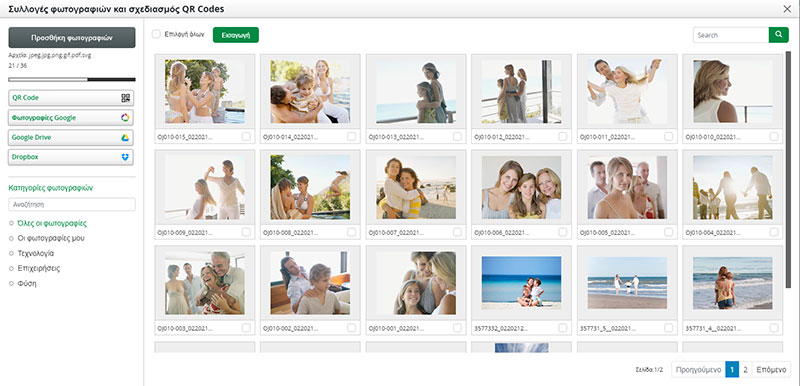Select thumbnail Oj010-012 by the railing
The width and height of the screenshot is (800, 386).
(x=521, y=91)
